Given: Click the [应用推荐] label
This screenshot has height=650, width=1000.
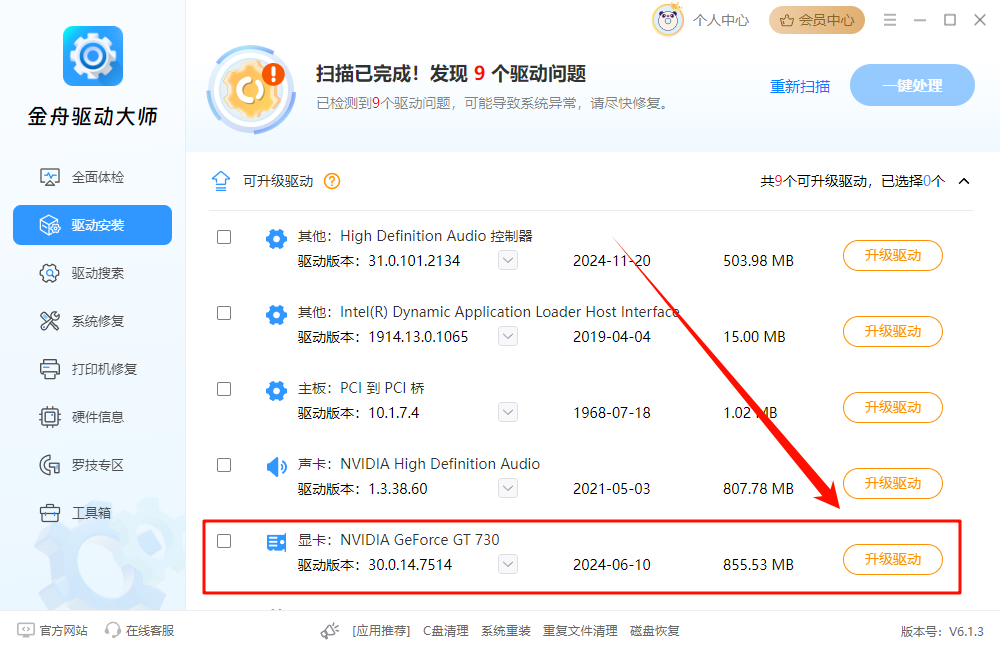Looking at the screenshot, I should [381, 631].
